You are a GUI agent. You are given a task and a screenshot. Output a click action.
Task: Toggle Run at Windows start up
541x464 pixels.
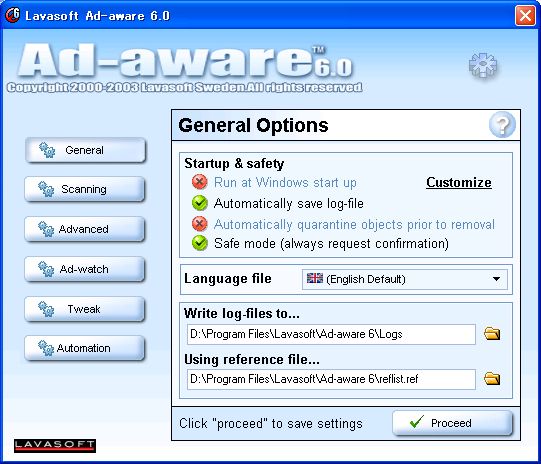200,182
